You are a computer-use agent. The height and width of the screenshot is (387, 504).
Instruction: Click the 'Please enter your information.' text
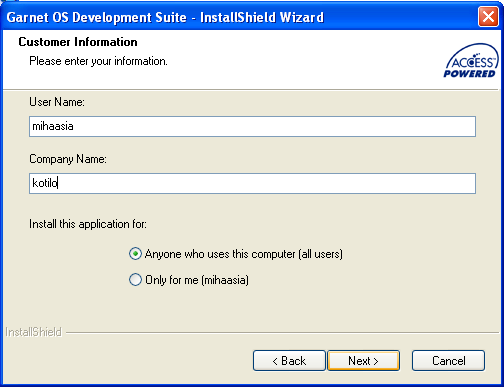pyautogui.click(x=98, y=61)
